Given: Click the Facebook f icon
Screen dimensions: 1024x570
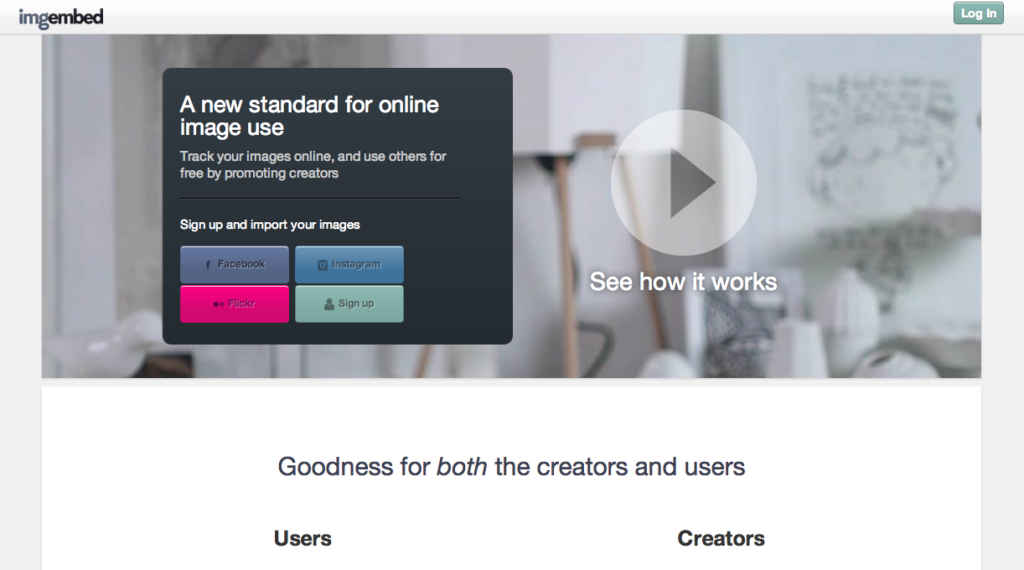Looking at the screenshot, I should (x=208, y=264).
